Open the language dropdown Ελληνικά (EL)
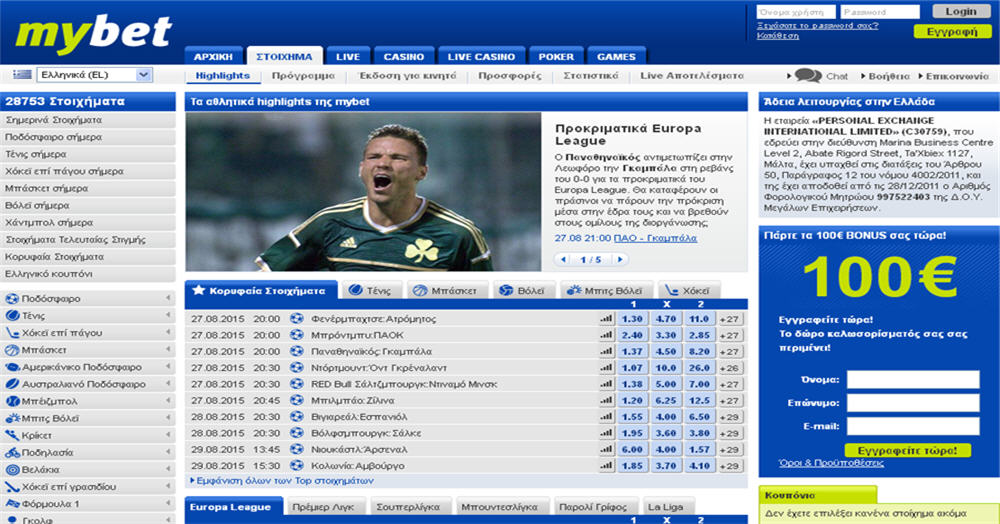Screen dimensions: 1000x524 94,75
